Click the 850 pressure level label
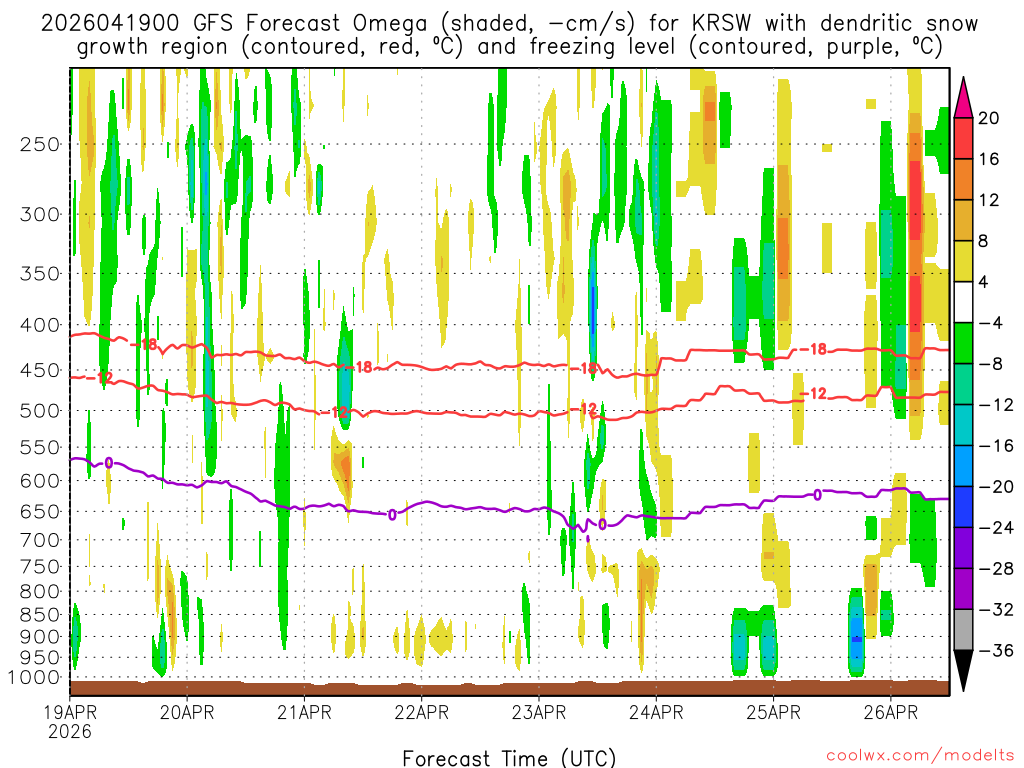 (x=40, y=615)
